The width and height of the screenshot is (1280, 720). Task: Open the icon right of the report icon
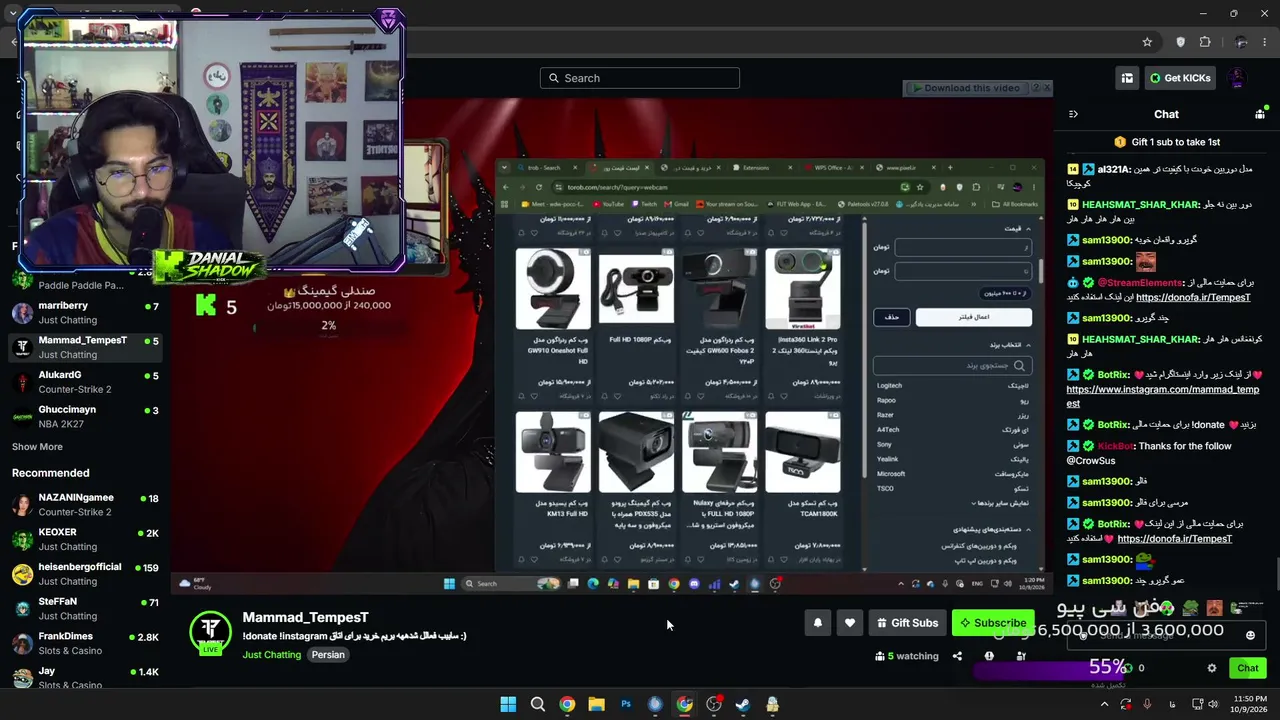[x=1021, y=656]
